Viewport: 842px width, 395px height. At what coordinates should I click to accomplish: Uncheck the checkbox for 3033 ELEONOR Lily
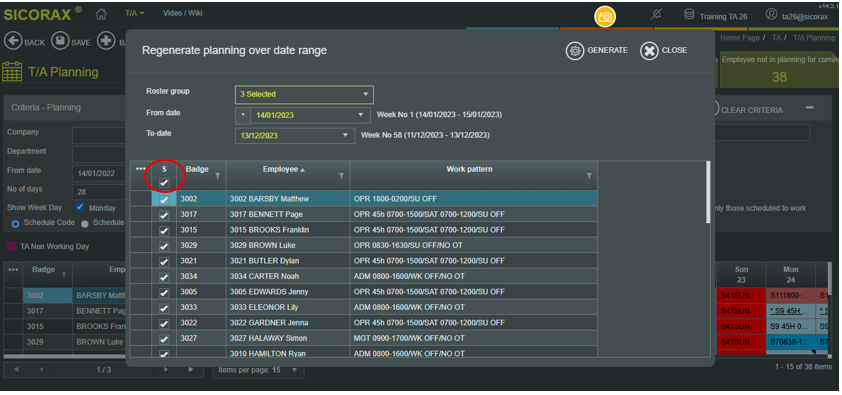pos(164,308)
